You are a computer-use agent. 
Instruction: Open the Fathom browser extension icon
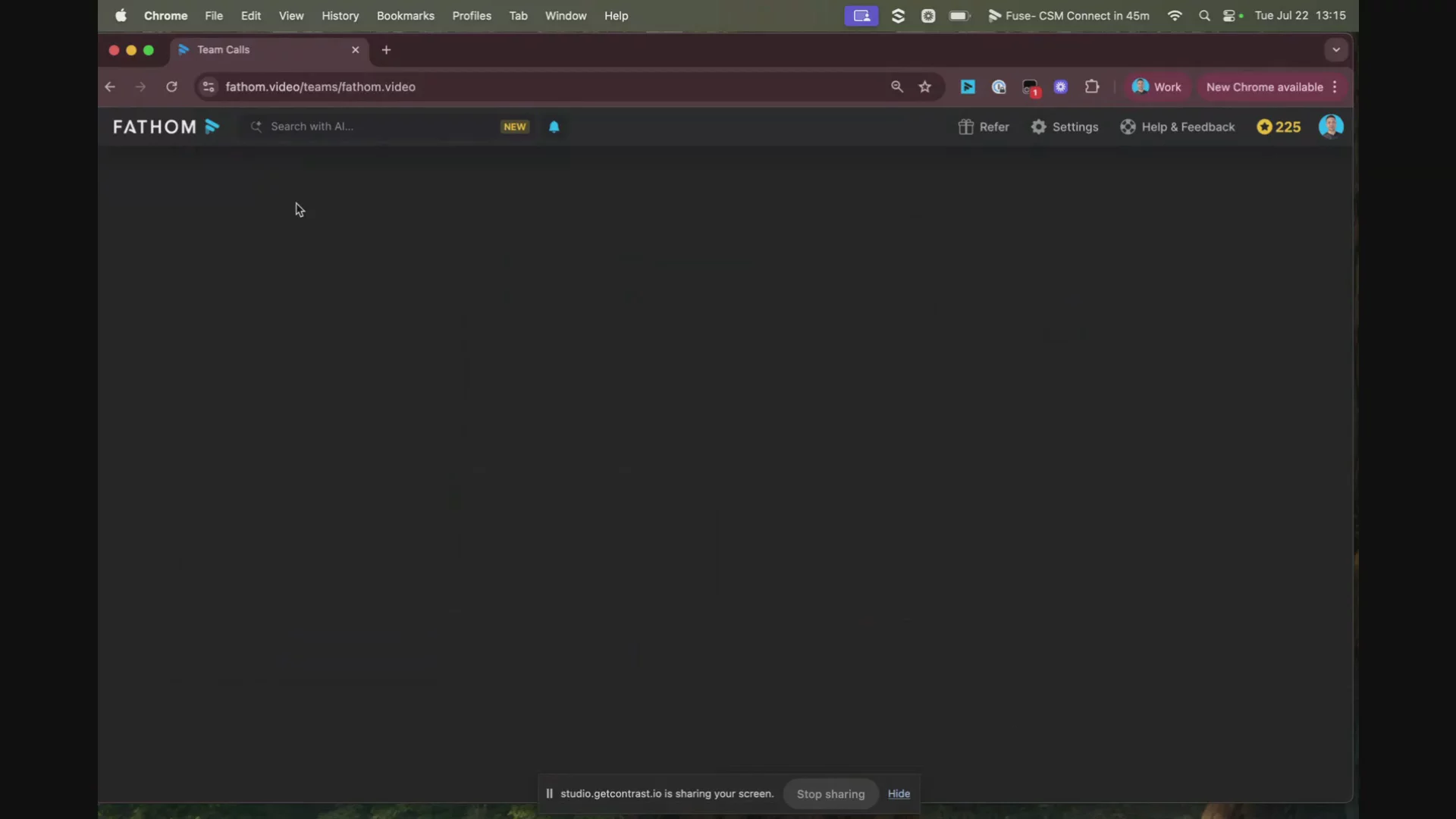click(968, 86)
